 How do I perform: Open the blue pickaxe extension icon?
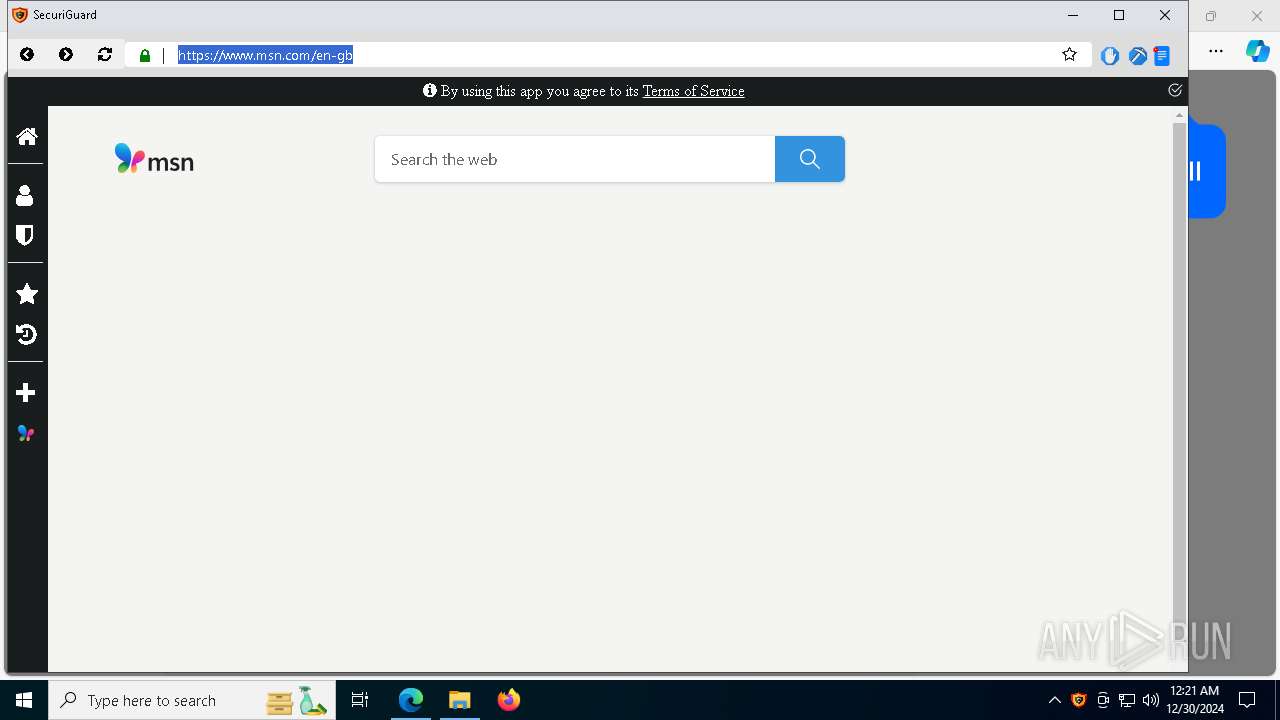[1137, 56]
